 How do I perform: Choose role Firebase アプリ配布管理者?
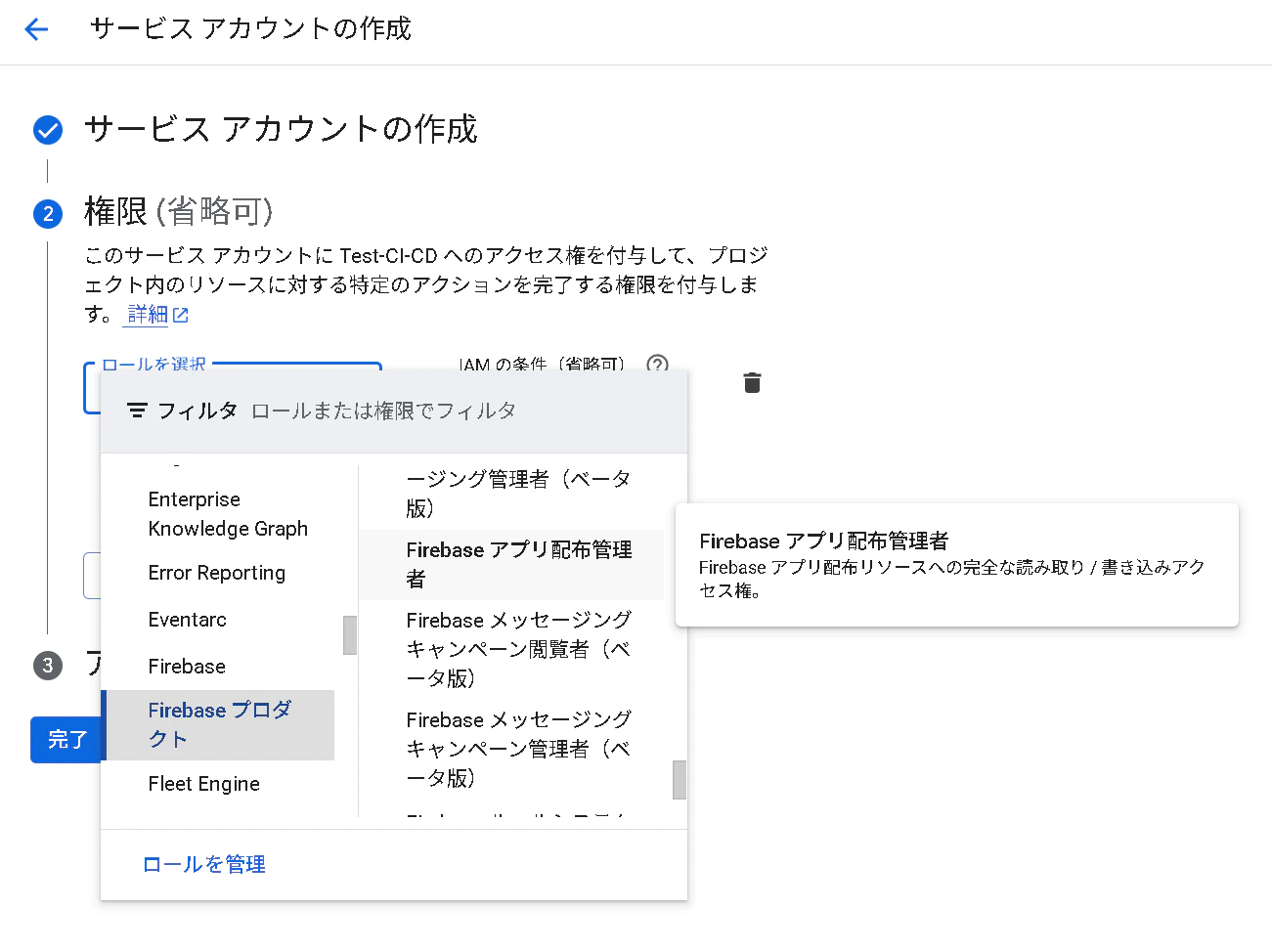point(511,564)
